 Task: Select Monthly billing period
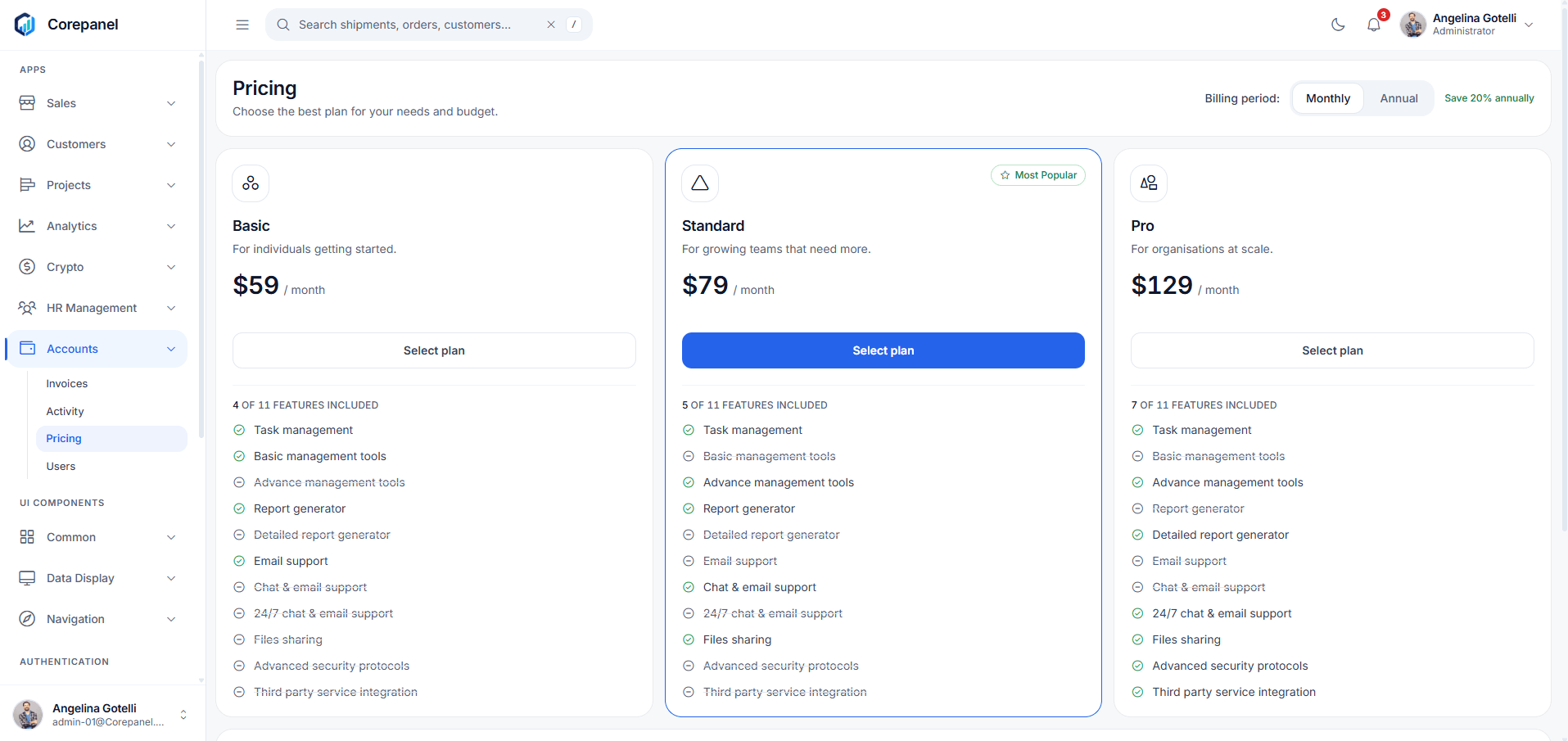tap(1327, 98)
